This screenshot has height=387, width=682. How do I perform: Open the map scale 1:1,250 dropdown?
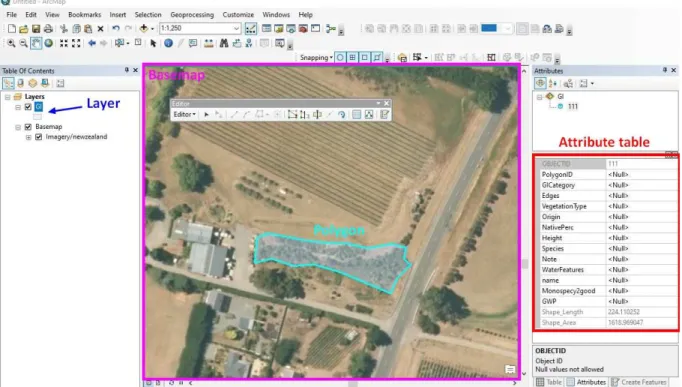point(236,29)
